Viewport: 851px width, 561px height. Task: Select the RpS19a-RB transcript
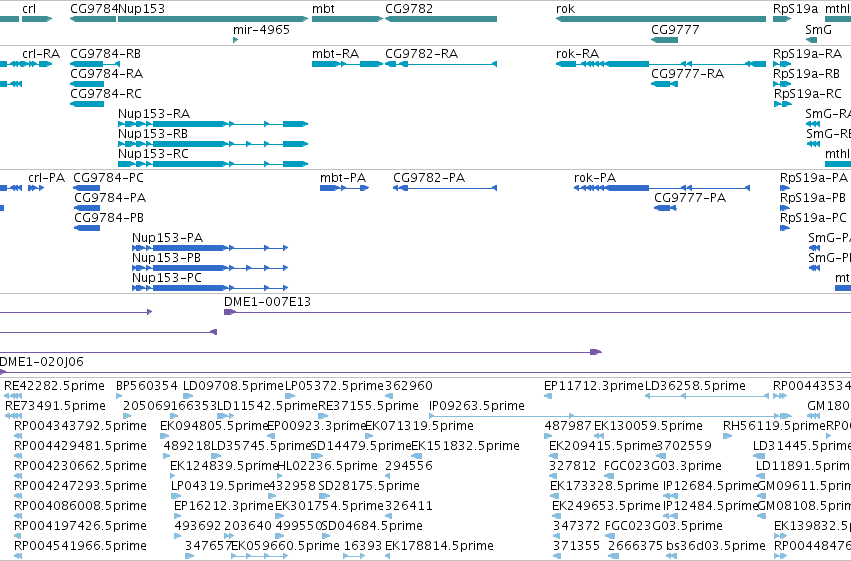pyautogui.click(x=782, y=84)
